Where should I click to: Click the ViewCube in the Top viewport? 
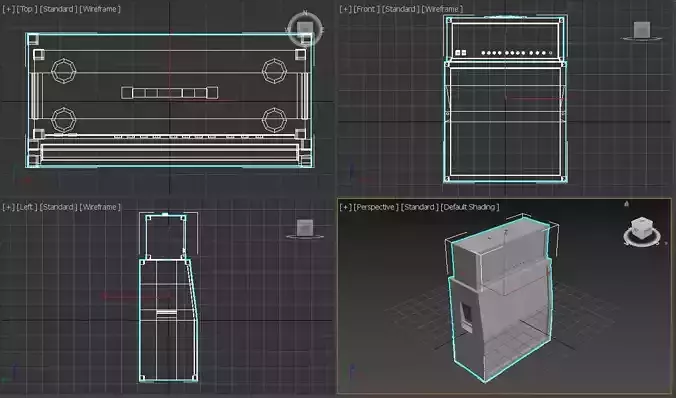pos(305,29)
